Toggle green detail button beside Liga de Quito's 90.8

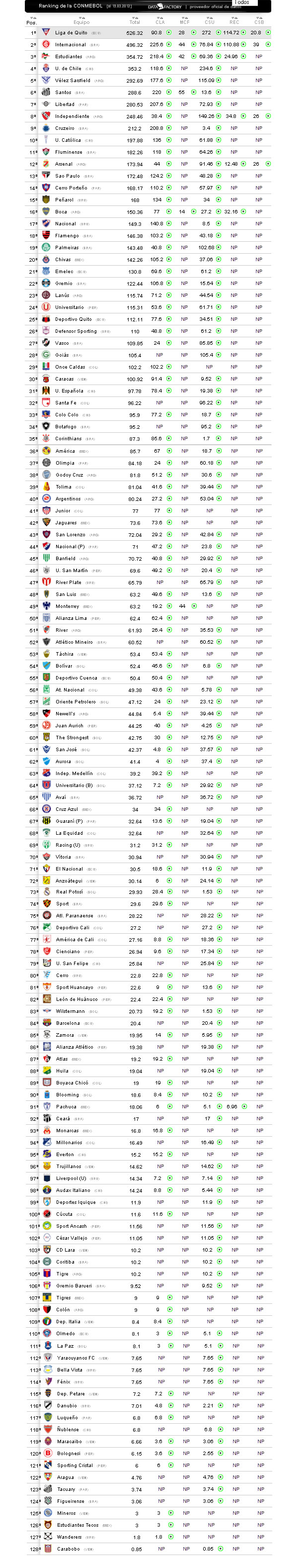(169, 32)
